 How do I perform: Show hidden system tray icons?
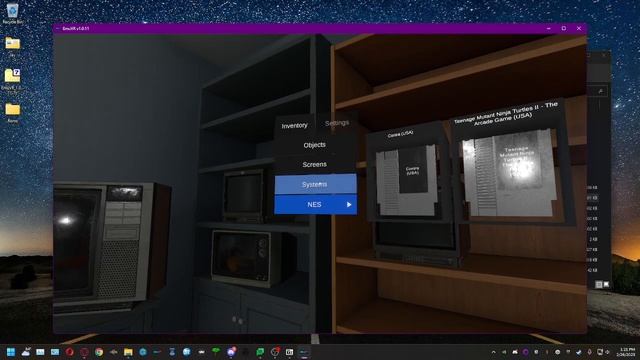[x=493, y=352]
